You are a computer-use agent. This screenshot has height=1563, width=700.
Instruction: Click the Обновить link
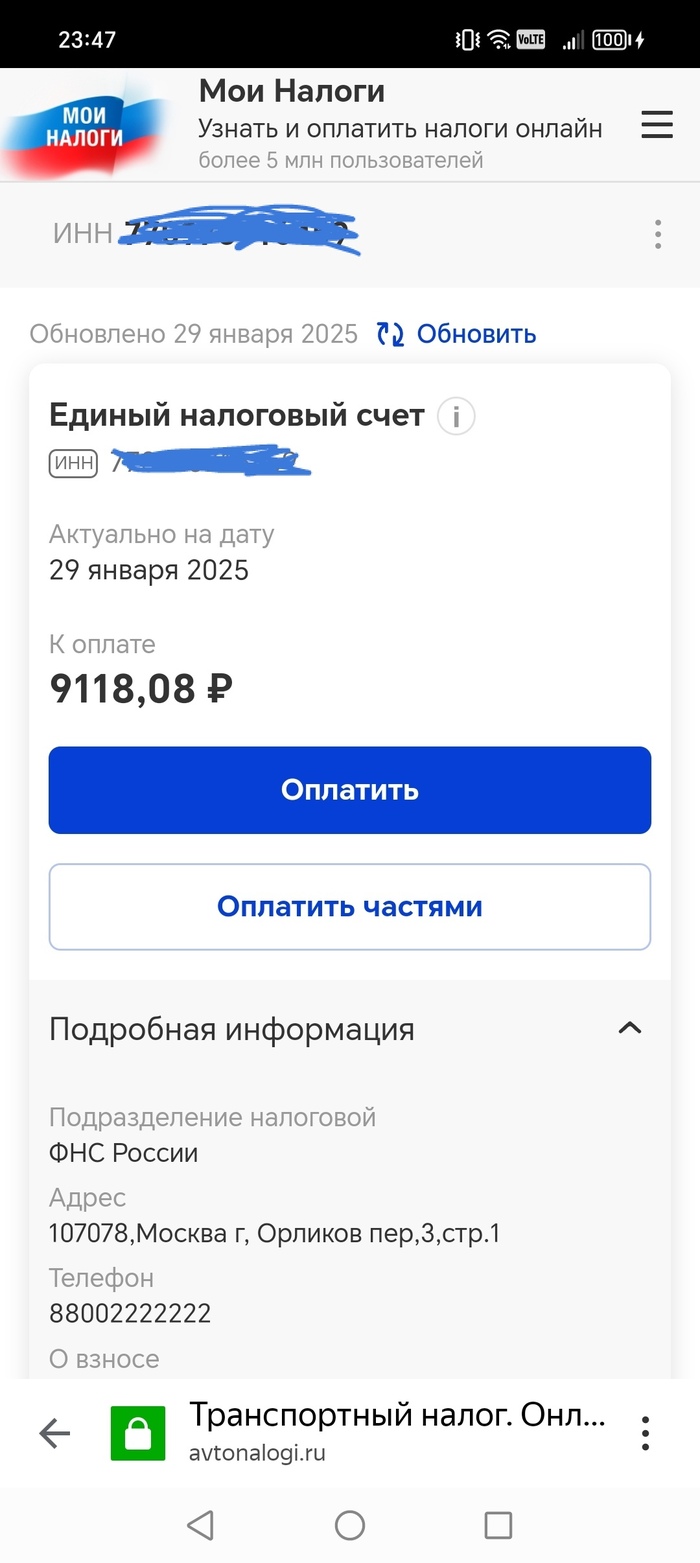[476, 334]
